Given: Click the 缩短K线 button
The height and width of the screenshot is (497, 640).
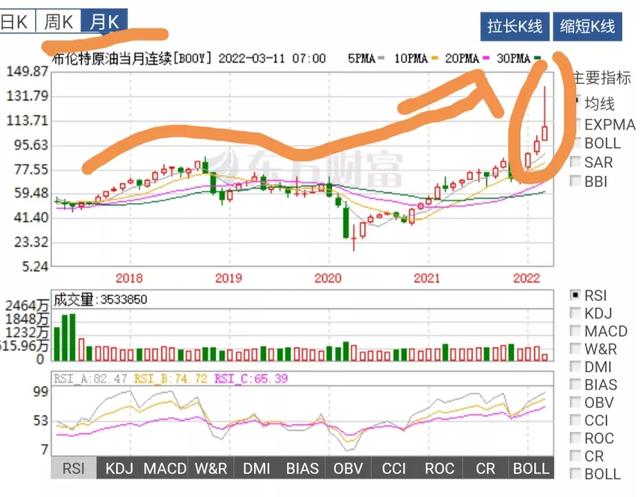Looking at the screenshot, I should click(x=587, y=26).
